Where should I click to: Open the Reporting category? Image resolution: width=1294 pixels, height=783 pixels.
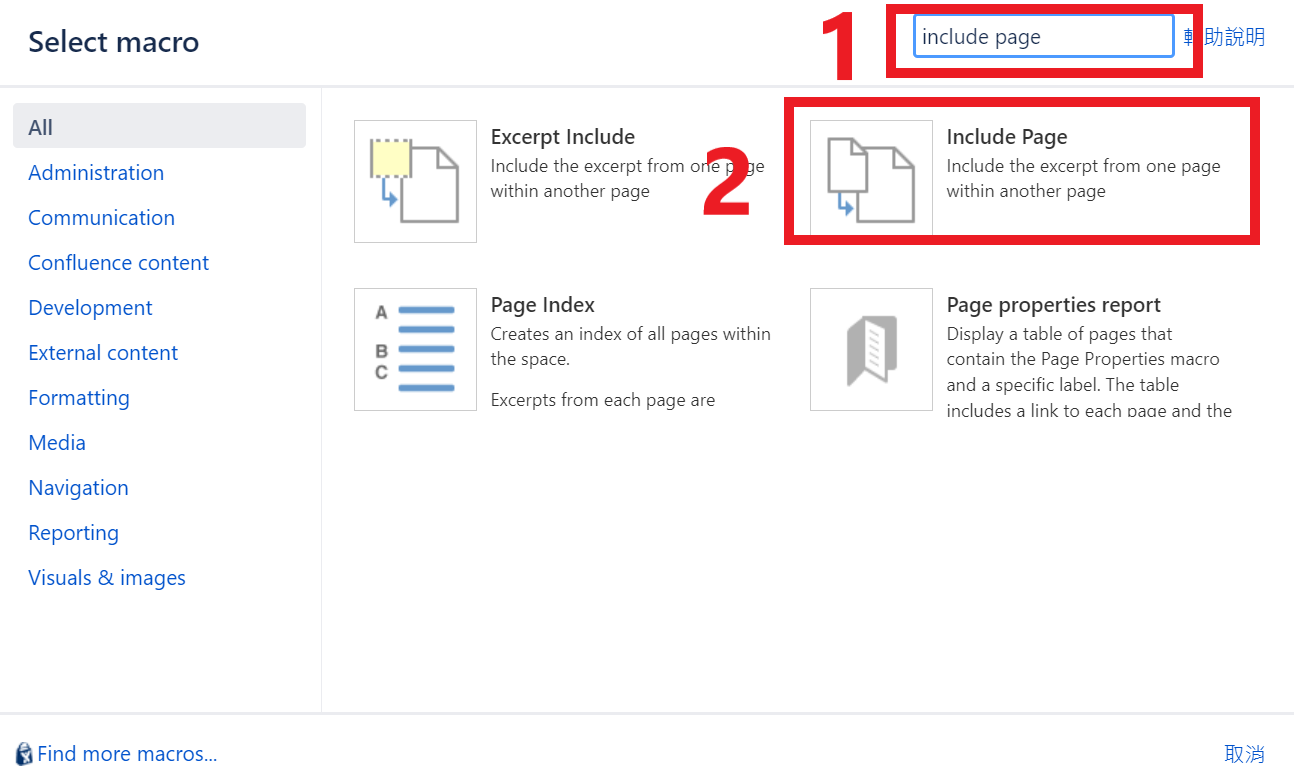click(73, 532)
